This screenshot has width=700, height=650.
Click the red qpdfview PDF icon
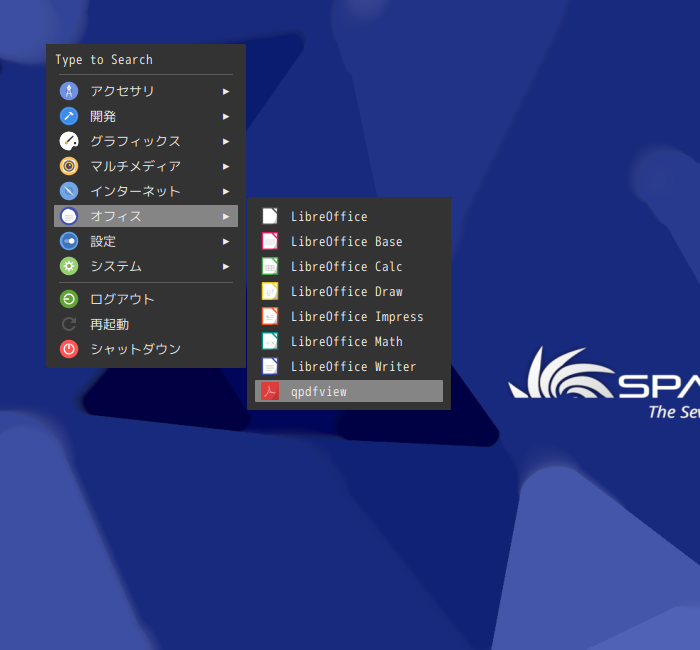(x=270, y=391)
